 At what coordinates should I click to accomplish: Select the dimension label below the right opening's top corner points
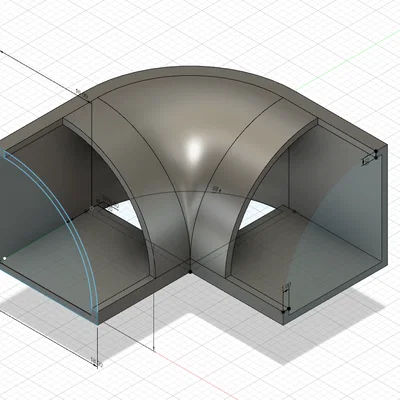366,162
